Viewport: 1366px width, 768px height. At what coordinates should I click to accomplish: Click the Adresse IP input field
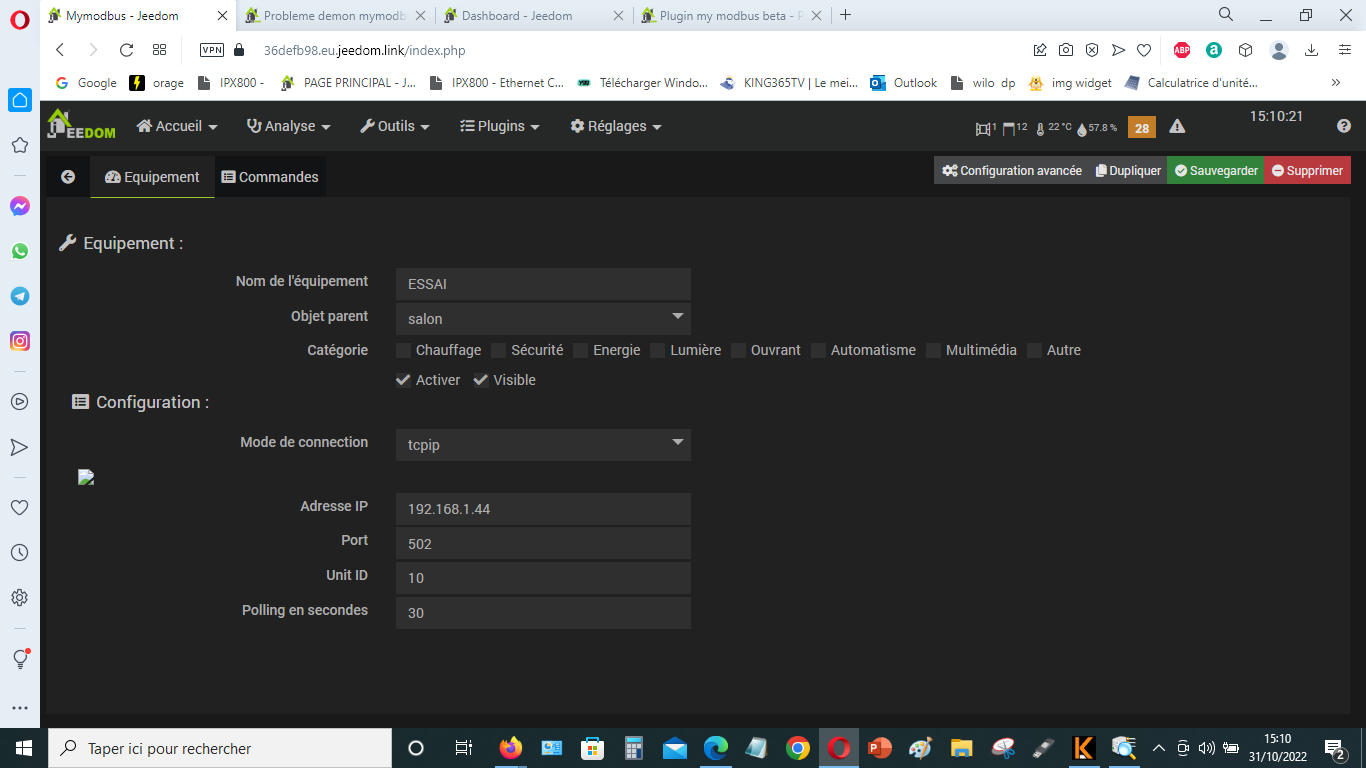tap(543, 508)
